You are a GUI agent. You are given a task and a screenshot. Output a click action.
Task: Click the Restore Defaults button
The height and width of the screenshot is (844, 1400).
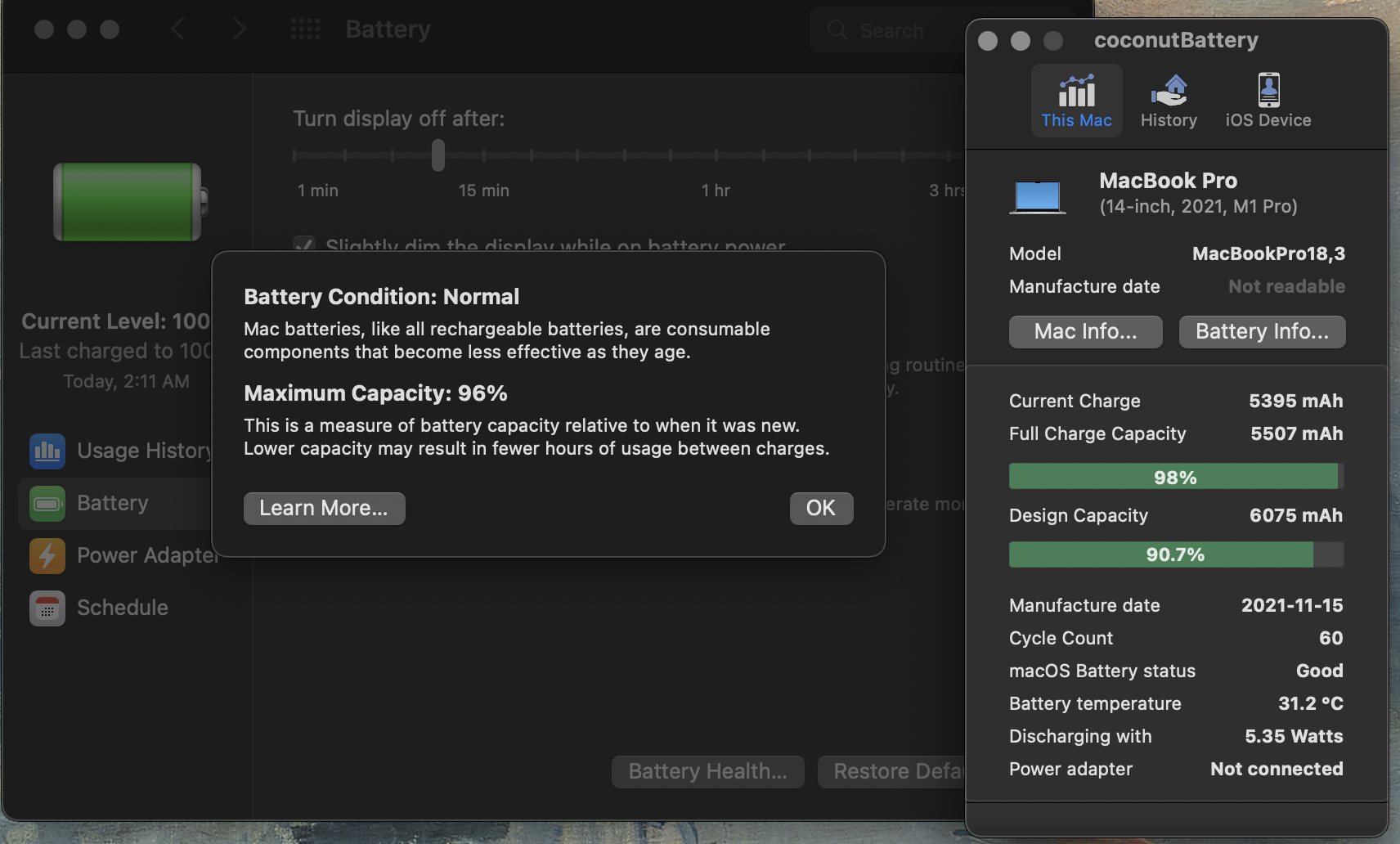891,771
